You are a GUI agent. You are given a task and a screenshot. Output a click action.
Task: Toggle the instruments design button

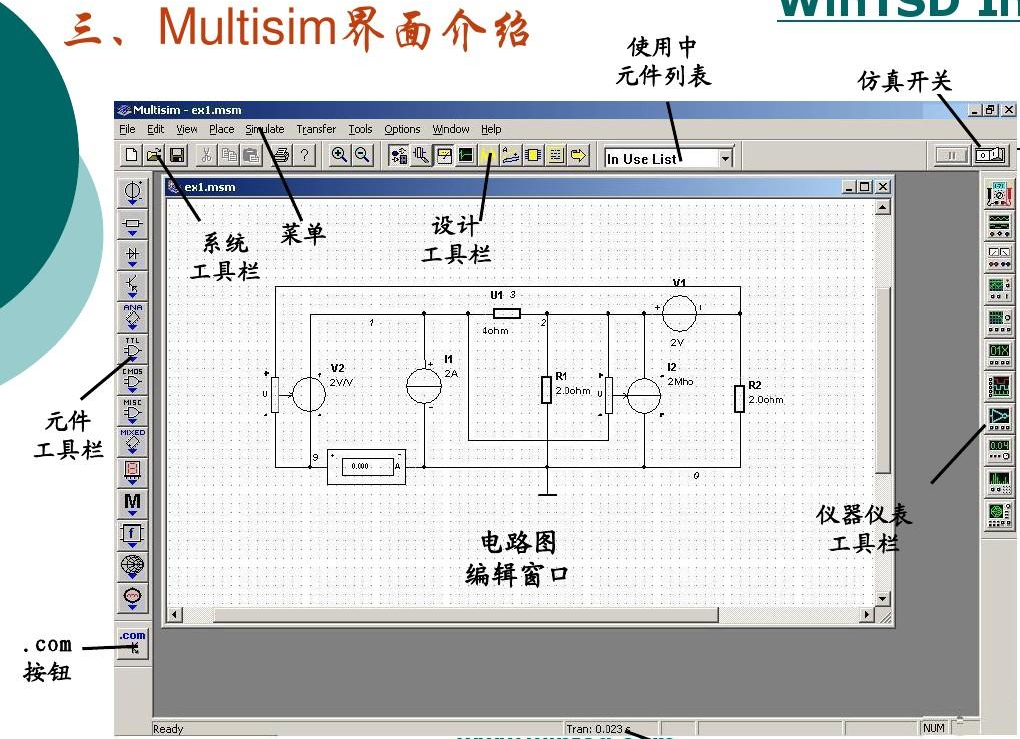click(x=444, y=155)
